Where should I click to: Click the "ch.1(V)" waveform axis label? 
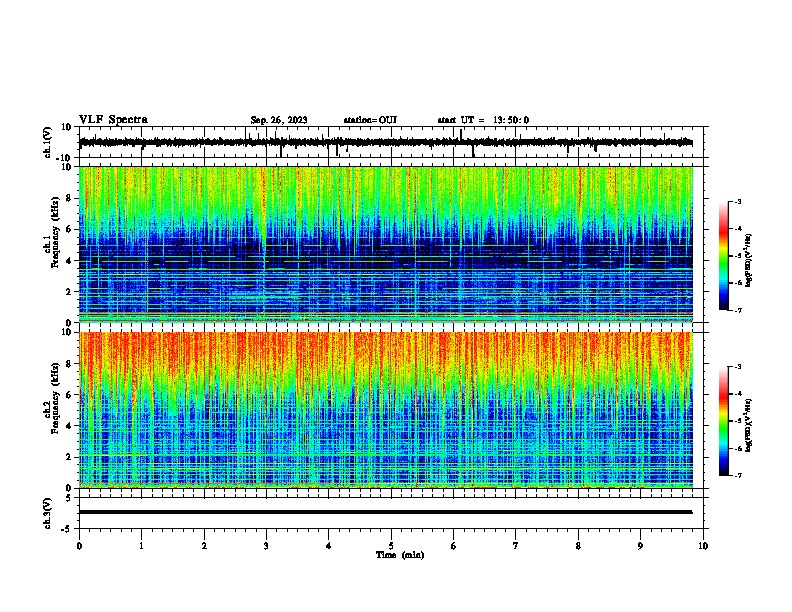pyautogui.click(x=48, y=142)
